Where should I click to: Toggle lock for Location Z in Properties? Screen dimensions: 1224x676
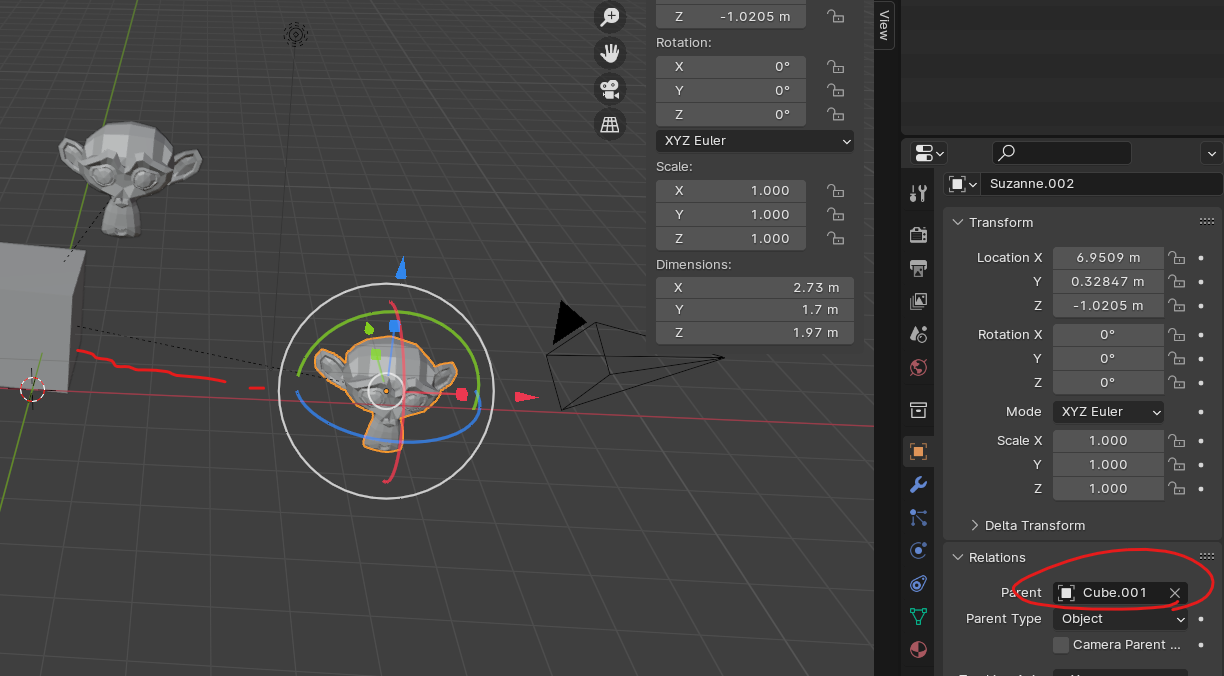(1177, 306)
